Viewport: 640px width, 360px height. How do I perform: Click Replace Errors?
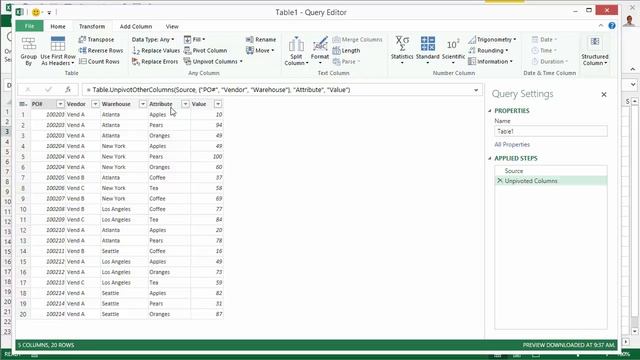155,62
